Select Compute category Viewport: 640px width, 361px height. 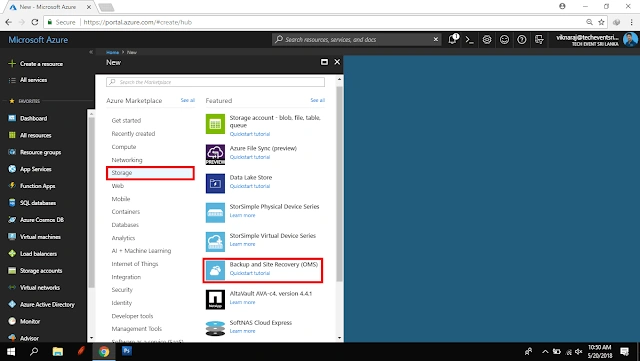[x=124, y=147]
